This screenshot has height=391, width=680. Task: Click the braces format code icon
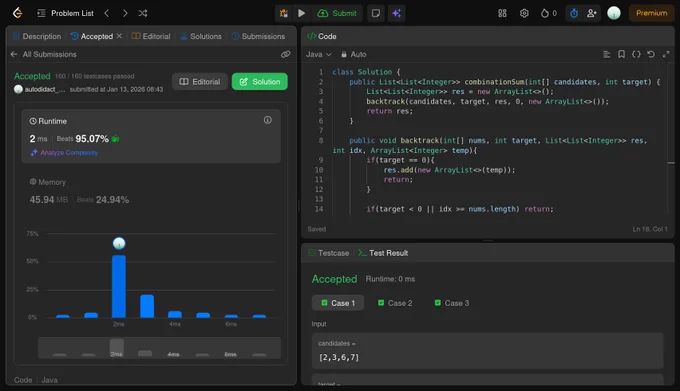[x=636, y=54]
